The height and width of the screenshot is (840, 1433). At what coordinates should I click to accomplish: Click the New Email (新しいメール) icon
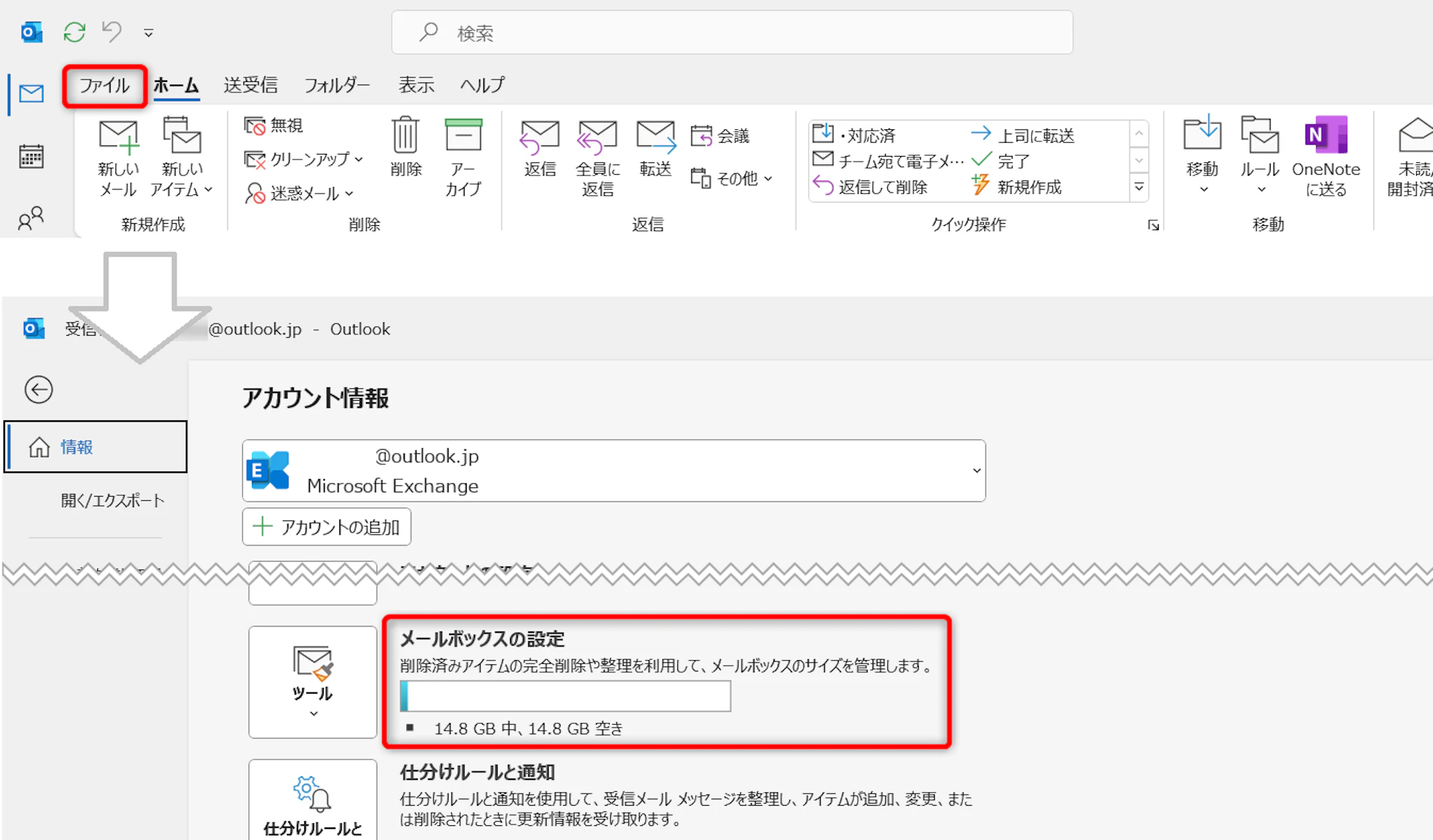click(118, 137)
